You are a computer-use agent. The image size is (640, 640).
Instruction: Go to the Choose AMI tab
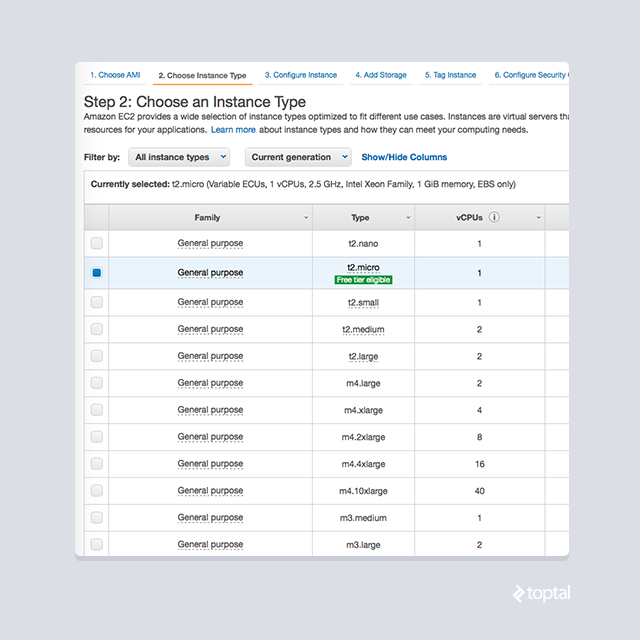[x=115, y=75]
